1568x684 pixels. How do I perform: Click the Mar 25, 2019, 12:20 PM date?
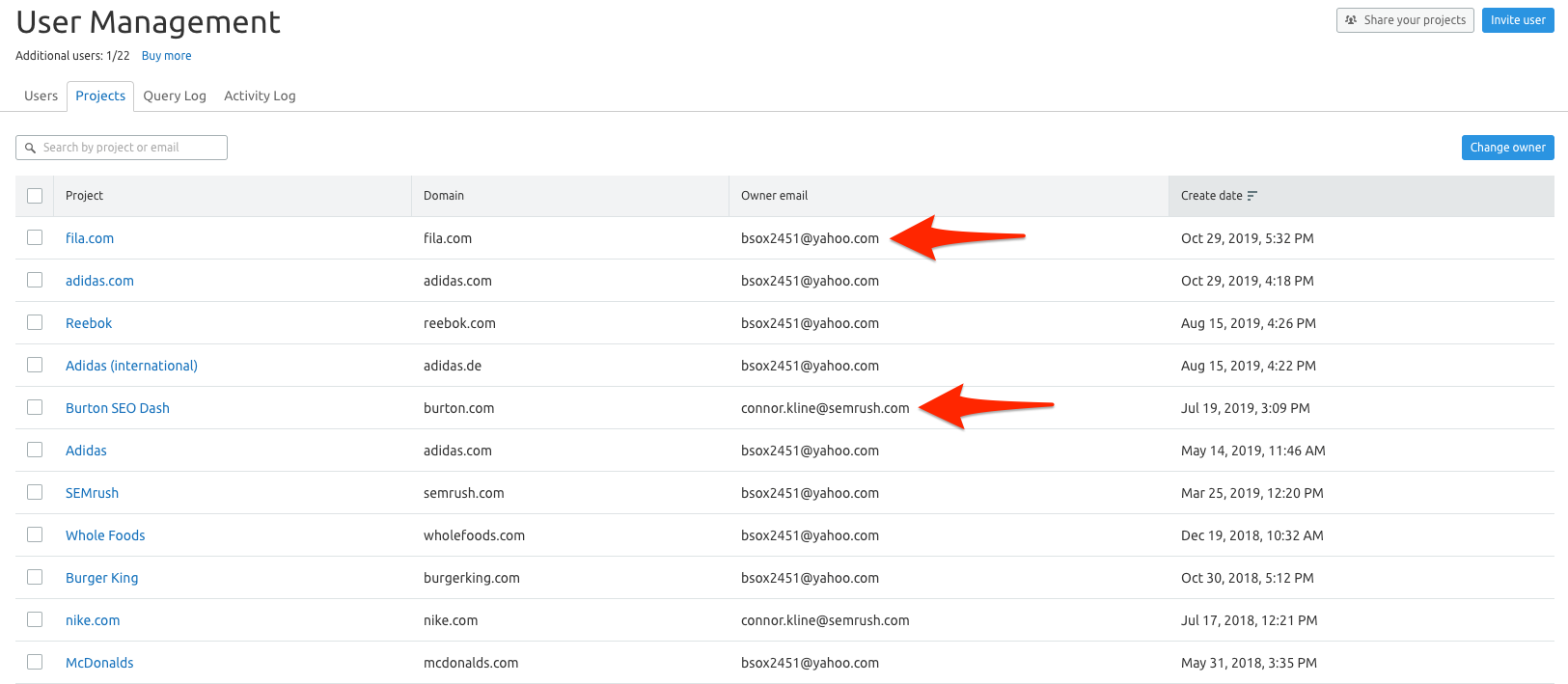coord(1252,493)
